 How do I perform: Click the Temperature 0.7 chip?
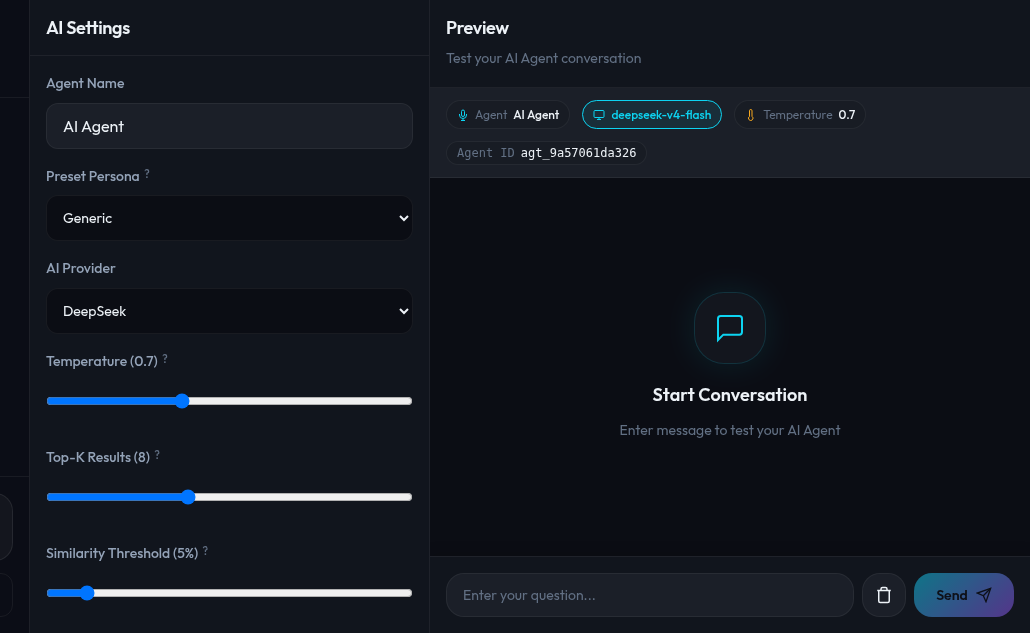[799, 115]
